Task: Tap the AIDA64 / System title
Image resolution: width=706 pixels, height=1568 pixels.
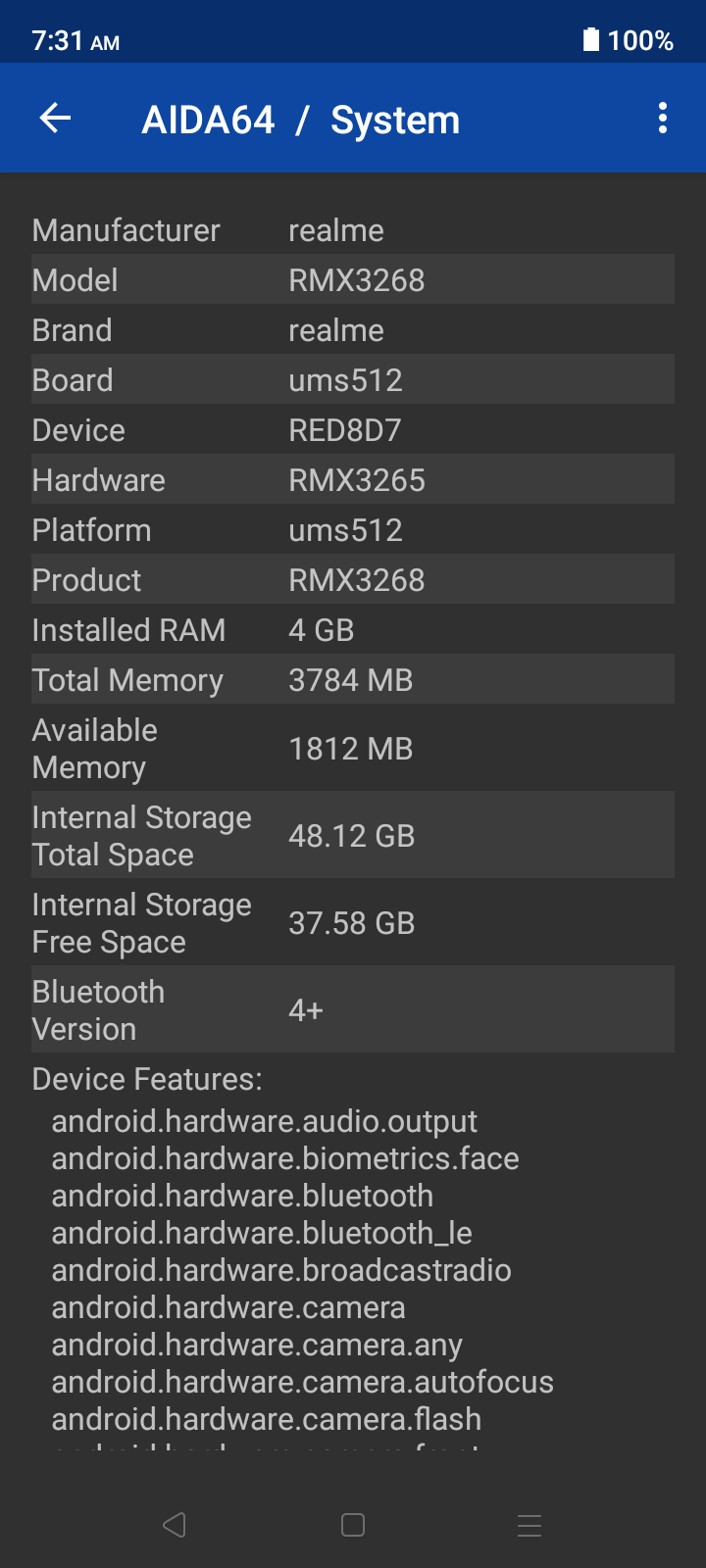Action: (301, 120)
